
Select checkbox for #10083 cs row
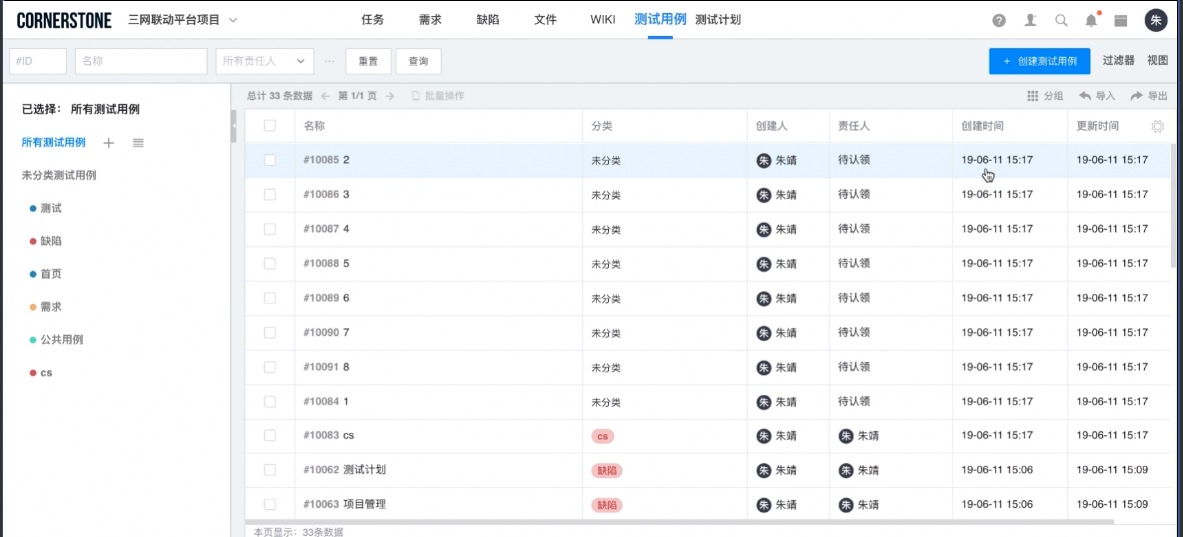[x=270, y=435]
